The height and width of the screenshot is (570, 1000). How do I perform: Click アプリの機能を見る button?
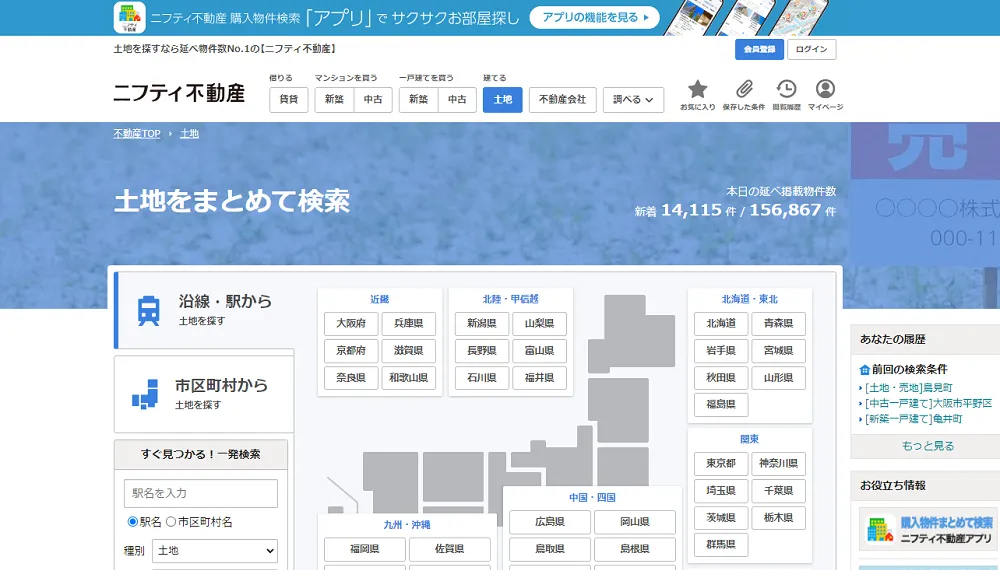tap(594, 17)
